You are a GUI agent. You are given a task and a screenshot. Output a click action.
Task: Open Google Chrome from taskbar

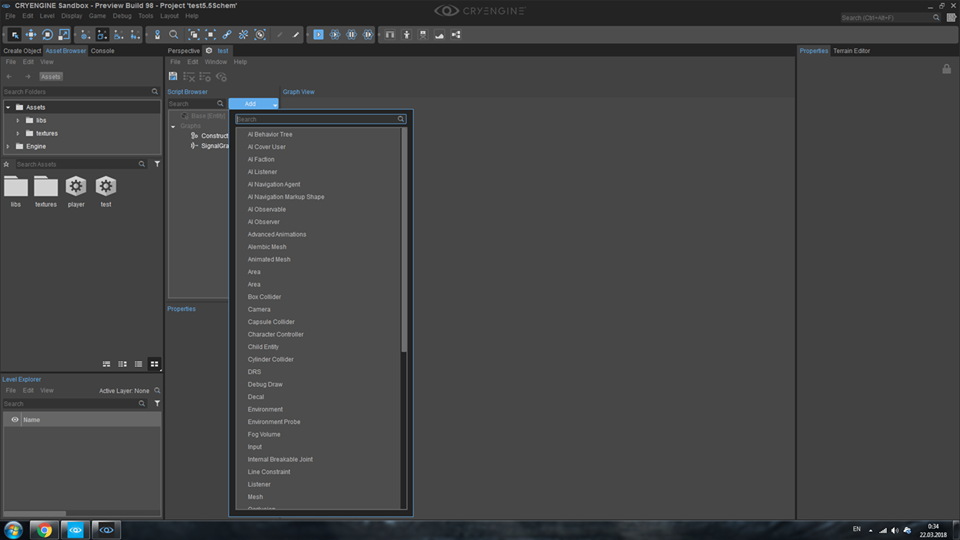tap(44, 530)
